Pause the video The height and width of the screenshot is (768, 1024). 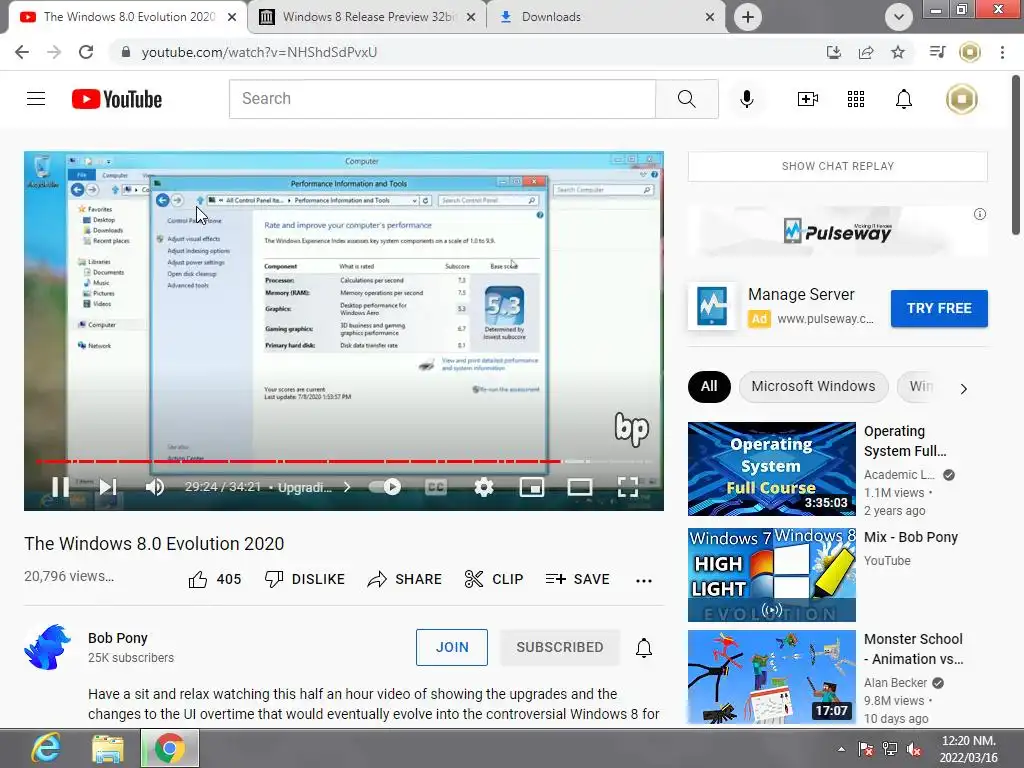tap(60, 487)
